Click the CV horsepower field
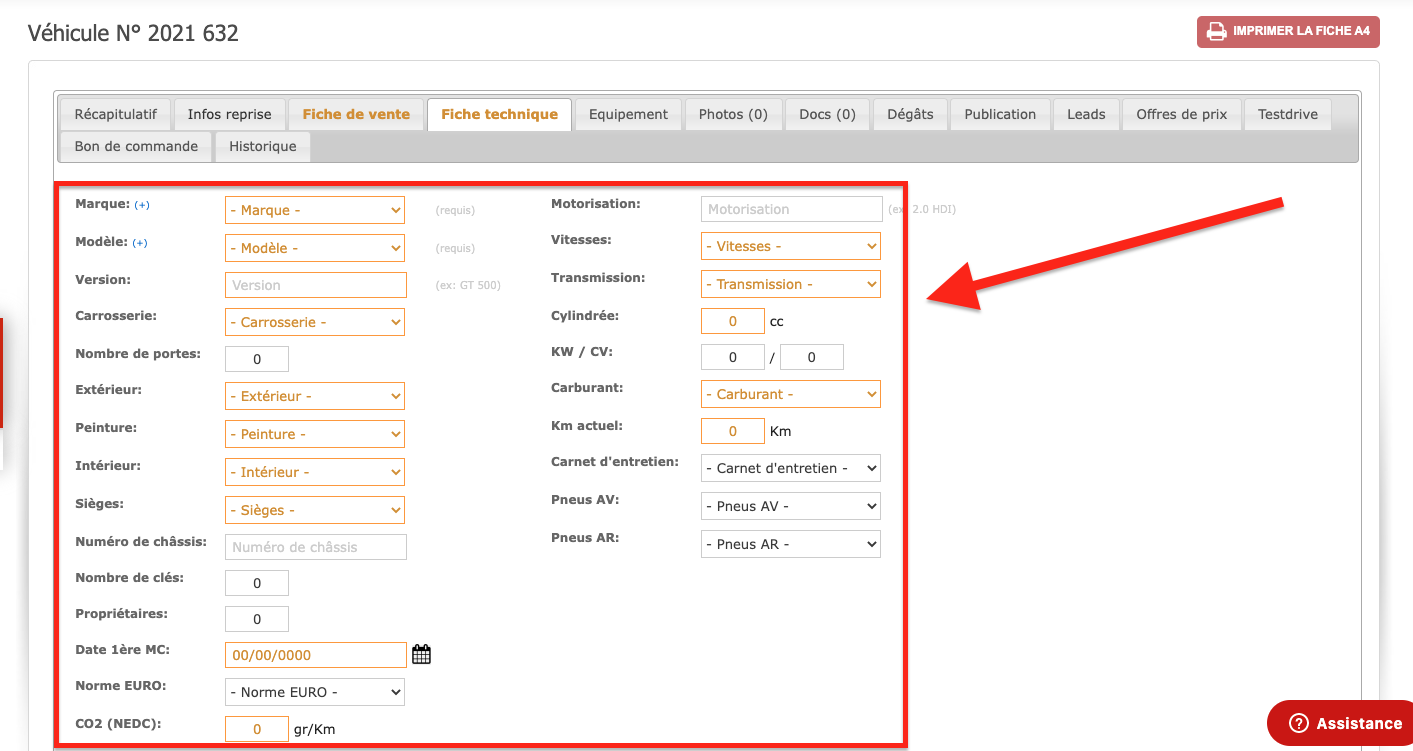The height and width of the screenshot is (751, 1413). (x=812, y=357)
